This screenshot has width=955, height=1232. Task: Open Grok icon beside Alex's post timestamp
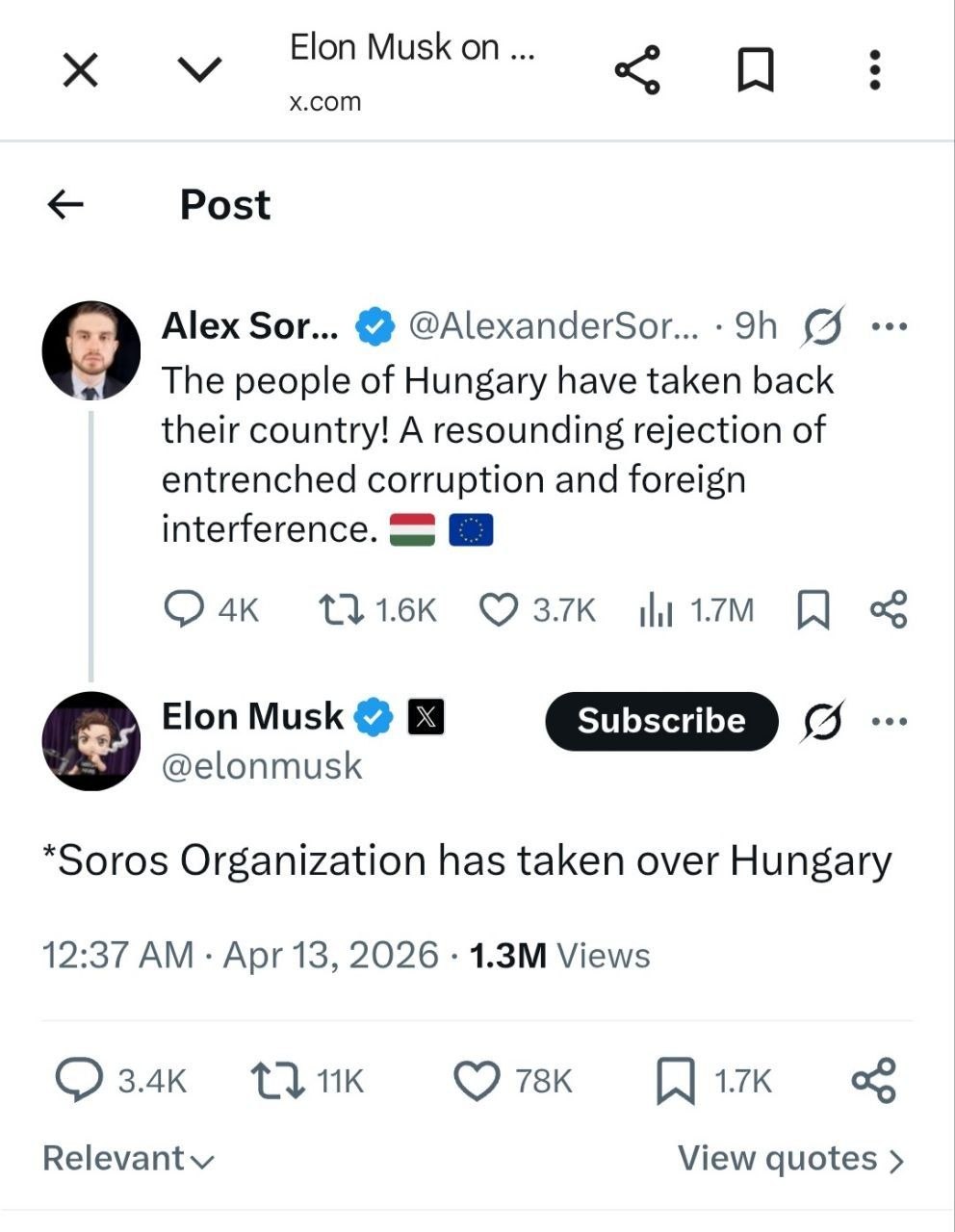[823, 327]
